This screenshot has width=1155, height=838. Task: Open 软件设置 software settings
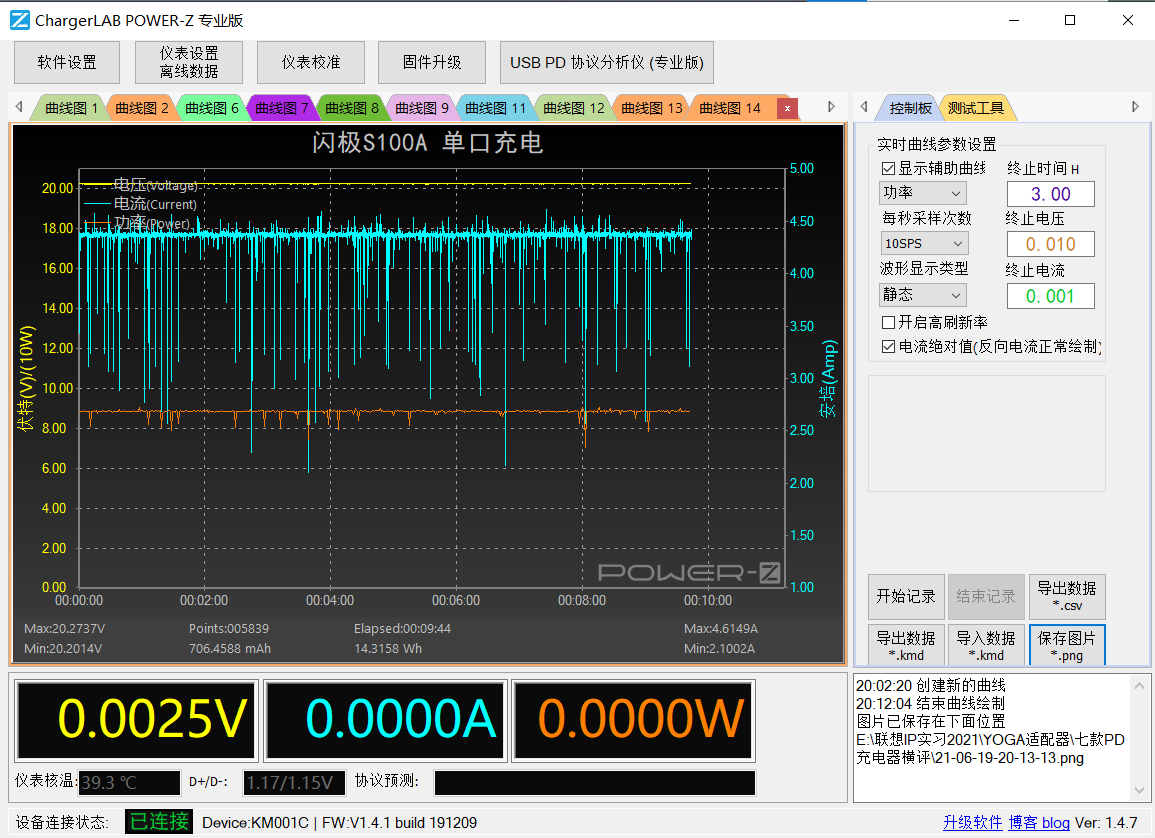coord(67,63)
